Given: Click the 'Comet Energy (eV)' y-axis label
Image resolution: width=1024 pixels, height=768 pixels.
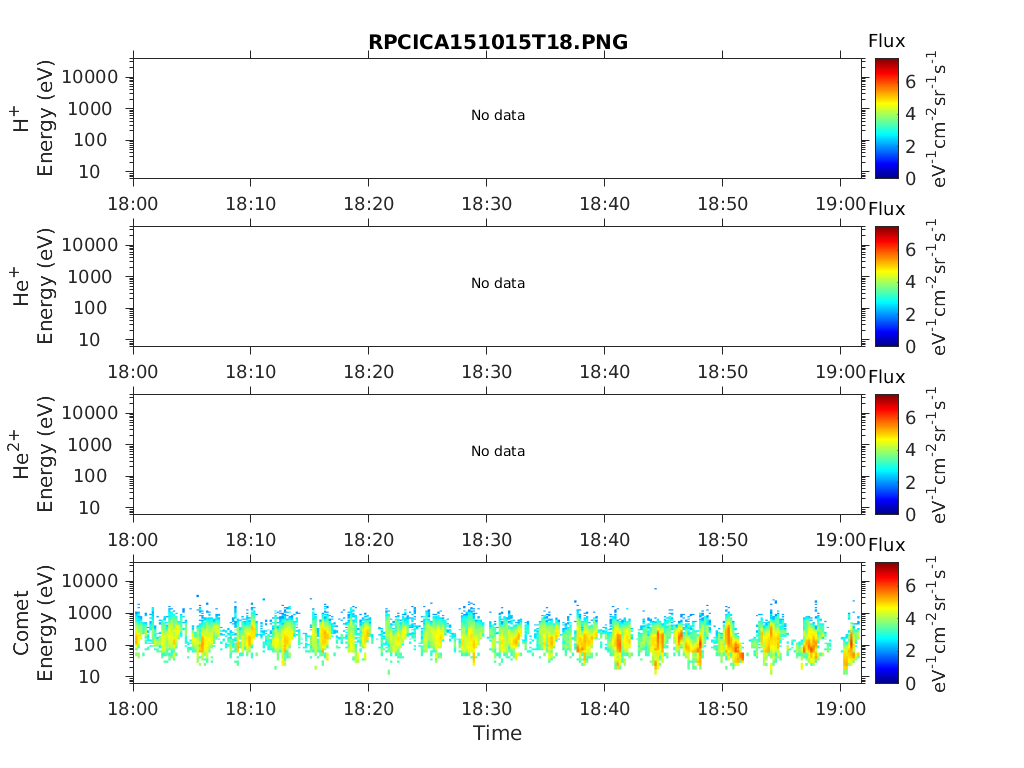Looking at the screenshot, I should pyautogui.click(x=33, y=623).
